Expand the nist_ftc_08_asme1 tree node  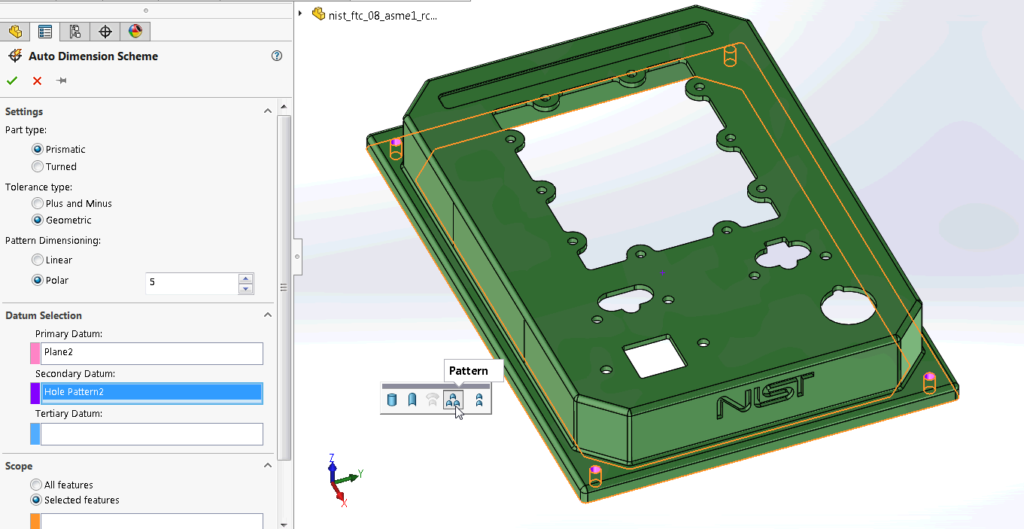(x=300, y=13)
